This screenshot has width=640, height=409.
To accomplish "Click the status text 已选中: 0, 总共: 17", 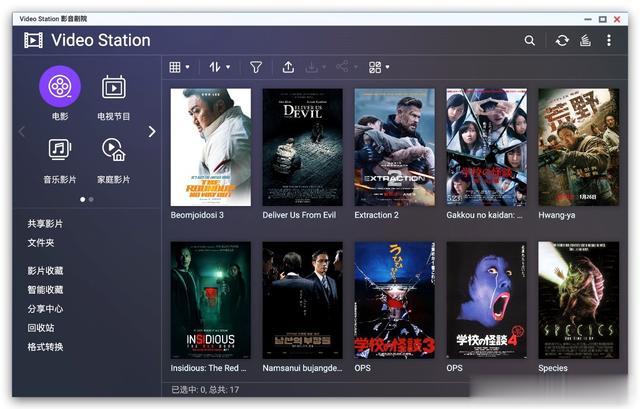I will (205, 390).
